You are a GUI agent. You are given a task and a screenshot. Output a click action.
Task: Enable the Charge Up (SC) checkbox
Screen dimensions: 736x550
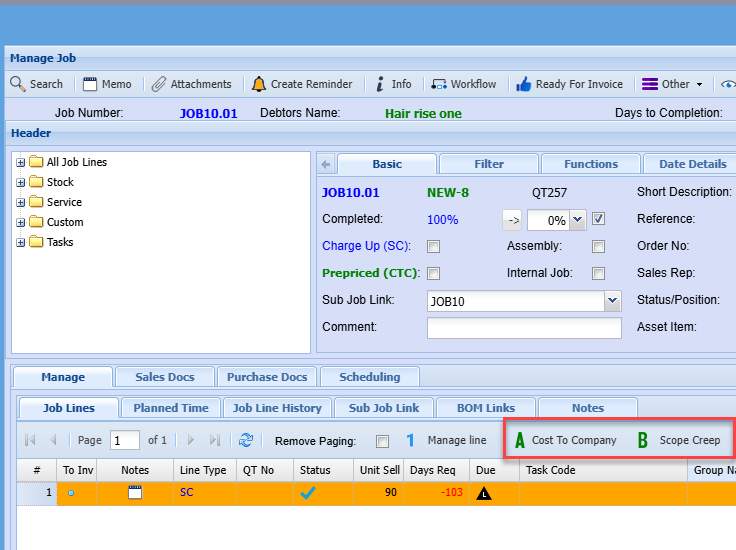coord(434,246)
